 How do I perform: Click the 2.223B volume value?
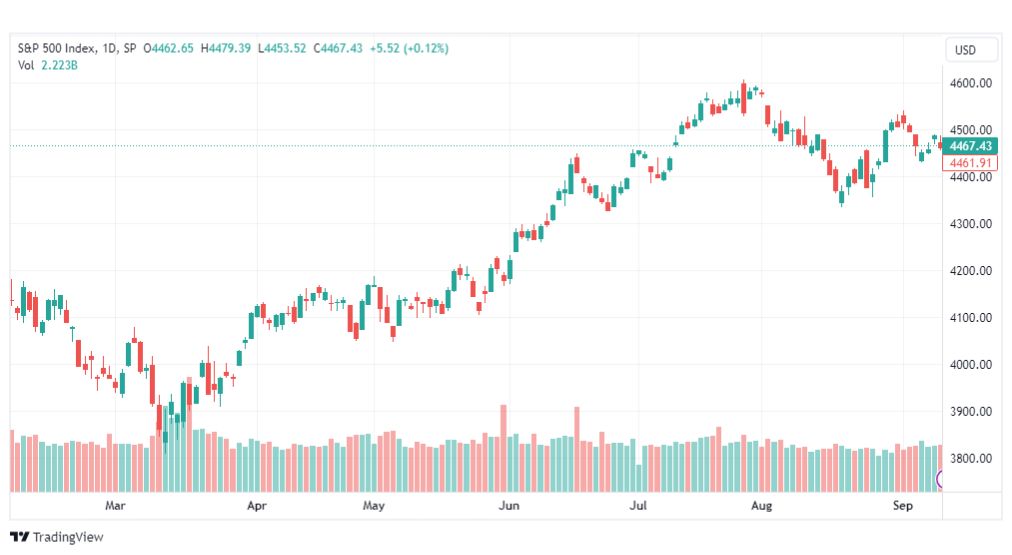(59, 65)
